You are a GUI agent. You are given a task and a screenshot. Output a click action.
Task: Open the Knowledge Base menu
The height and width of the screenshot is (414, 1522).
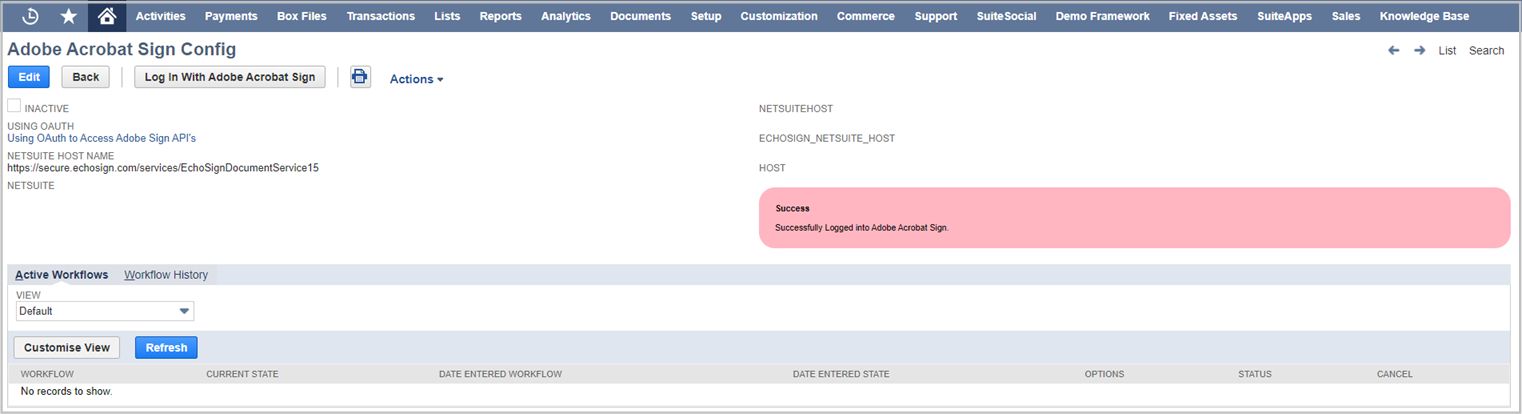click(1424, 16)
